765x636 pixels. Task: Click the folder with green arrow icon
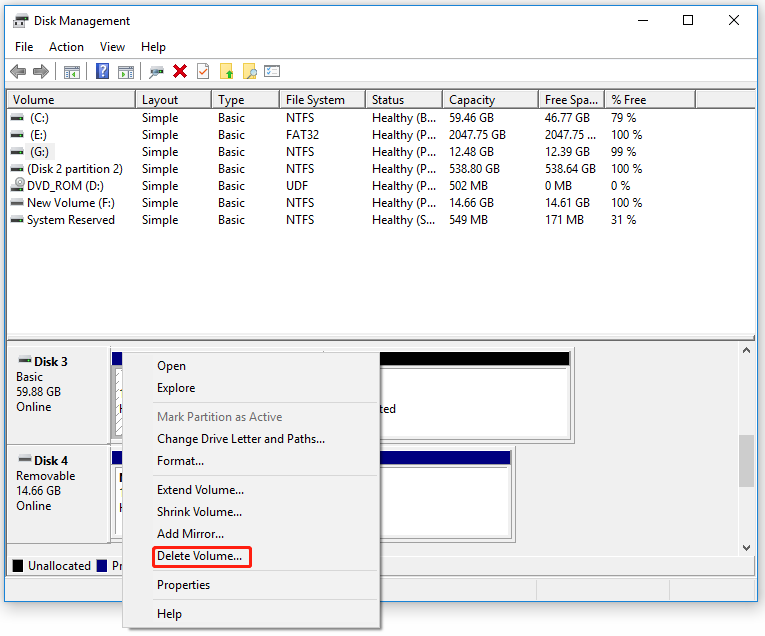pyautogui.click(x=226, y=71)
